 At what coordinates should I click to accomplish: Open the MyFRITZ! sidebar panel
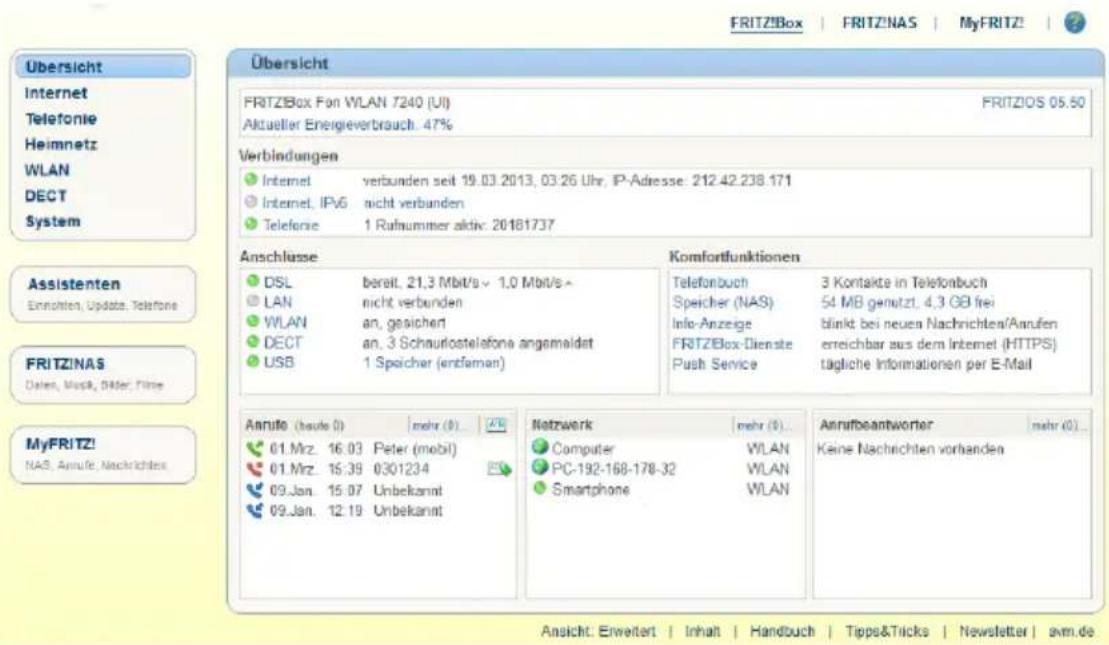[103, 454]
